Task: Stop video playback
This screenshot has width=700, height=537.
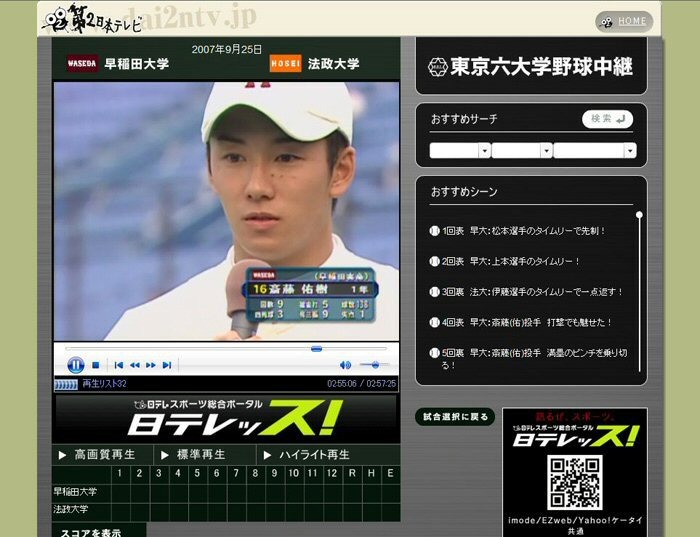Action: tap(96, 365)
